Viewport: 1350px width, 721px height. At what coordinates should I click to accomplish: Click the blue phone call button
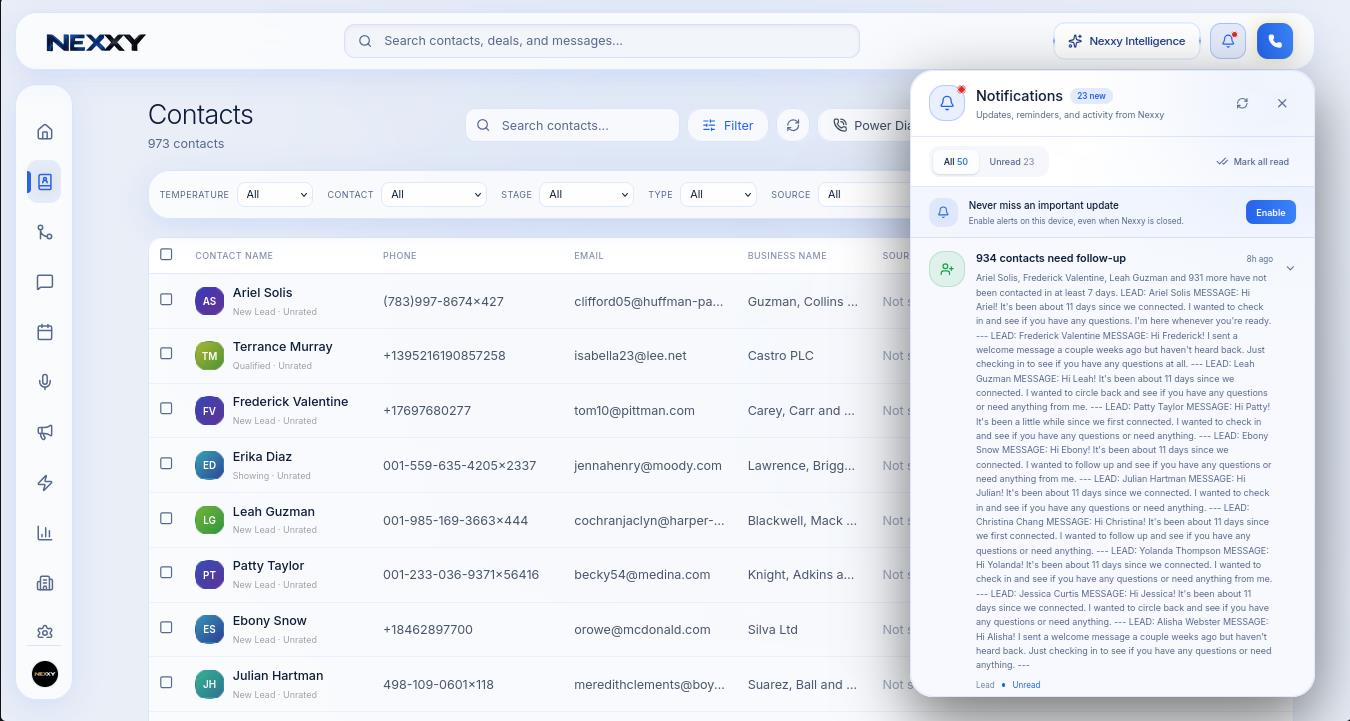tap(1275, 41)
